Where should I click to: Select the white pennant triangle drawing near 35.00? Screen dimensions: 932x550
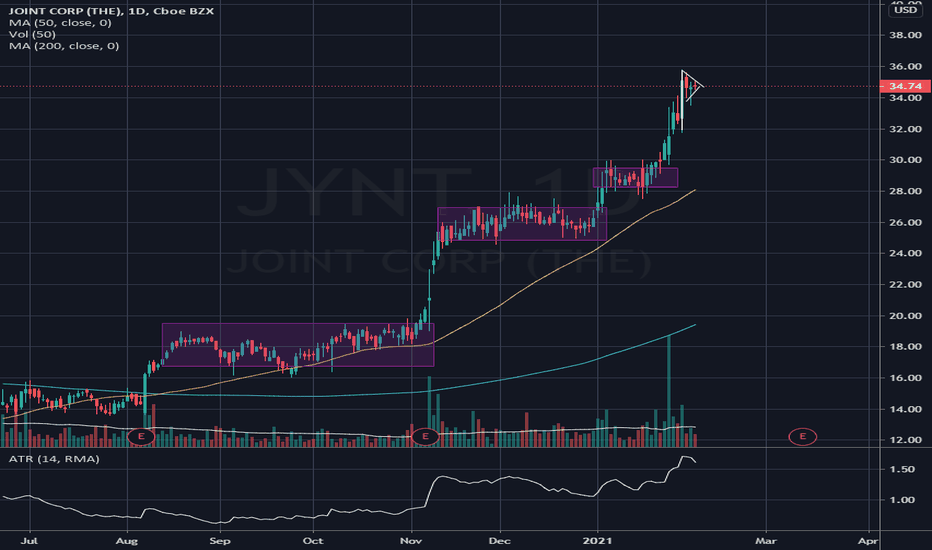(692, 86)
